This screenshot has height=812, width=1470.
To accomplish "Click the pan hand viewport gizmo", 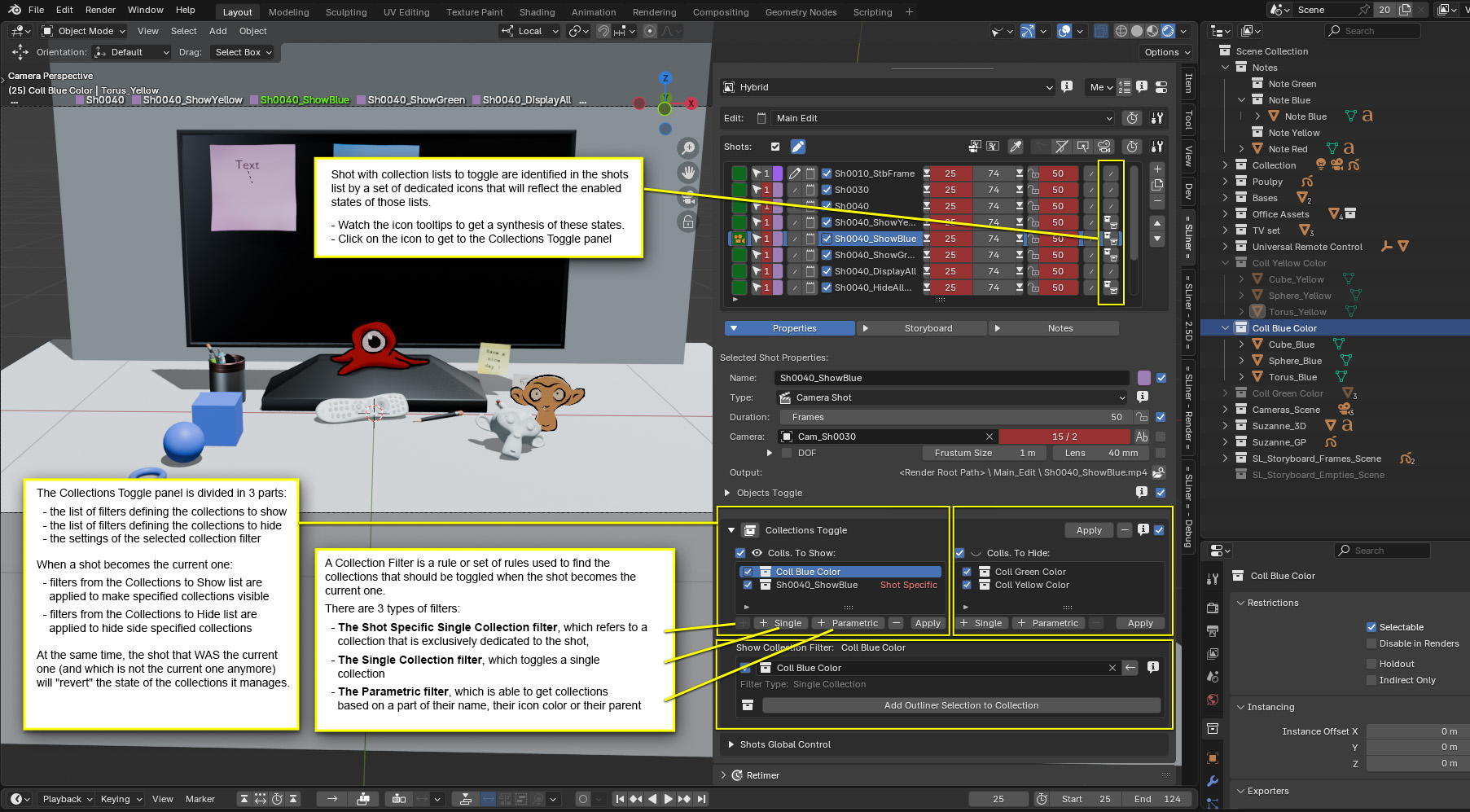I will [x=688, y=173].
